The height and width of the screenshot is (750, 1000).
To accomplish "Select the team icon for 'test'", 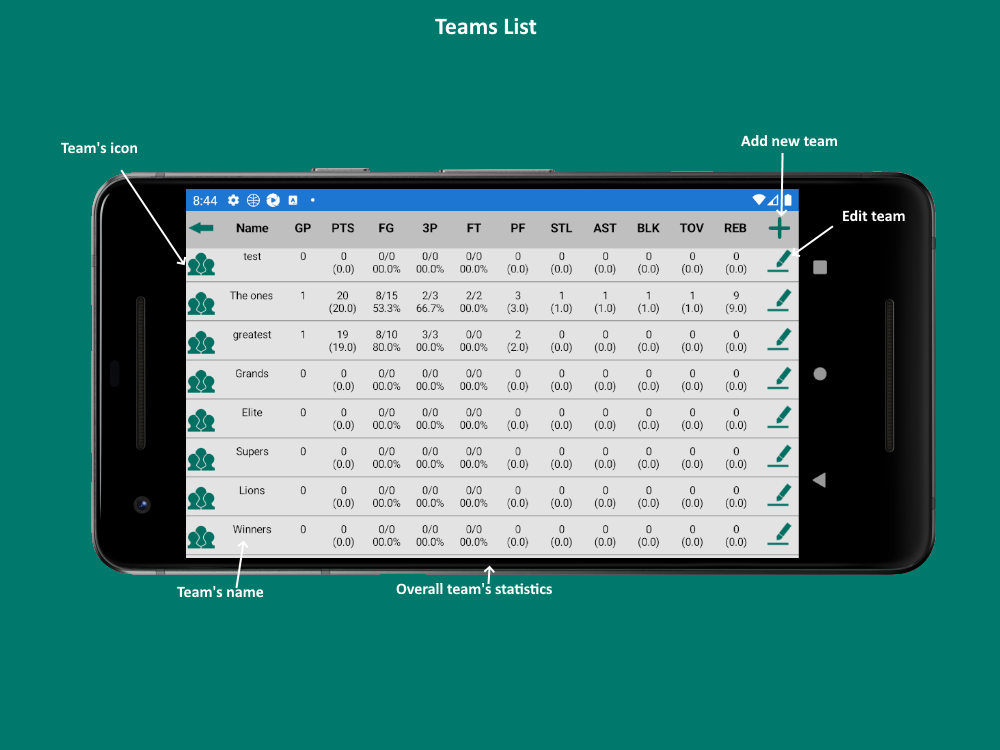I will pos(201,264).
